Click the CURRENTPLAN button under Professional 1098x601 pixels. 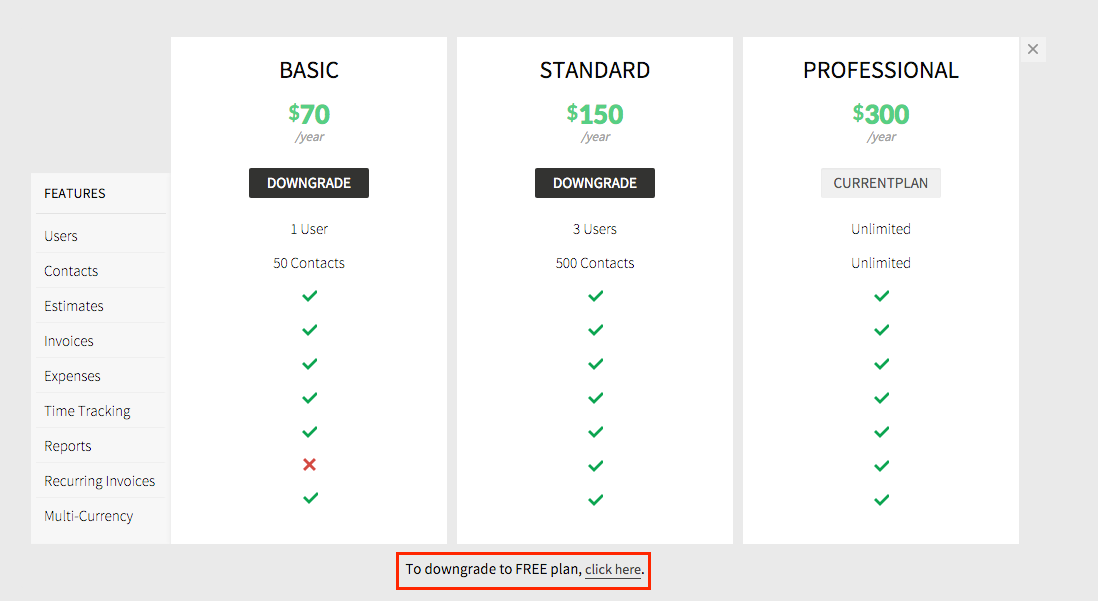pos(881,183)
